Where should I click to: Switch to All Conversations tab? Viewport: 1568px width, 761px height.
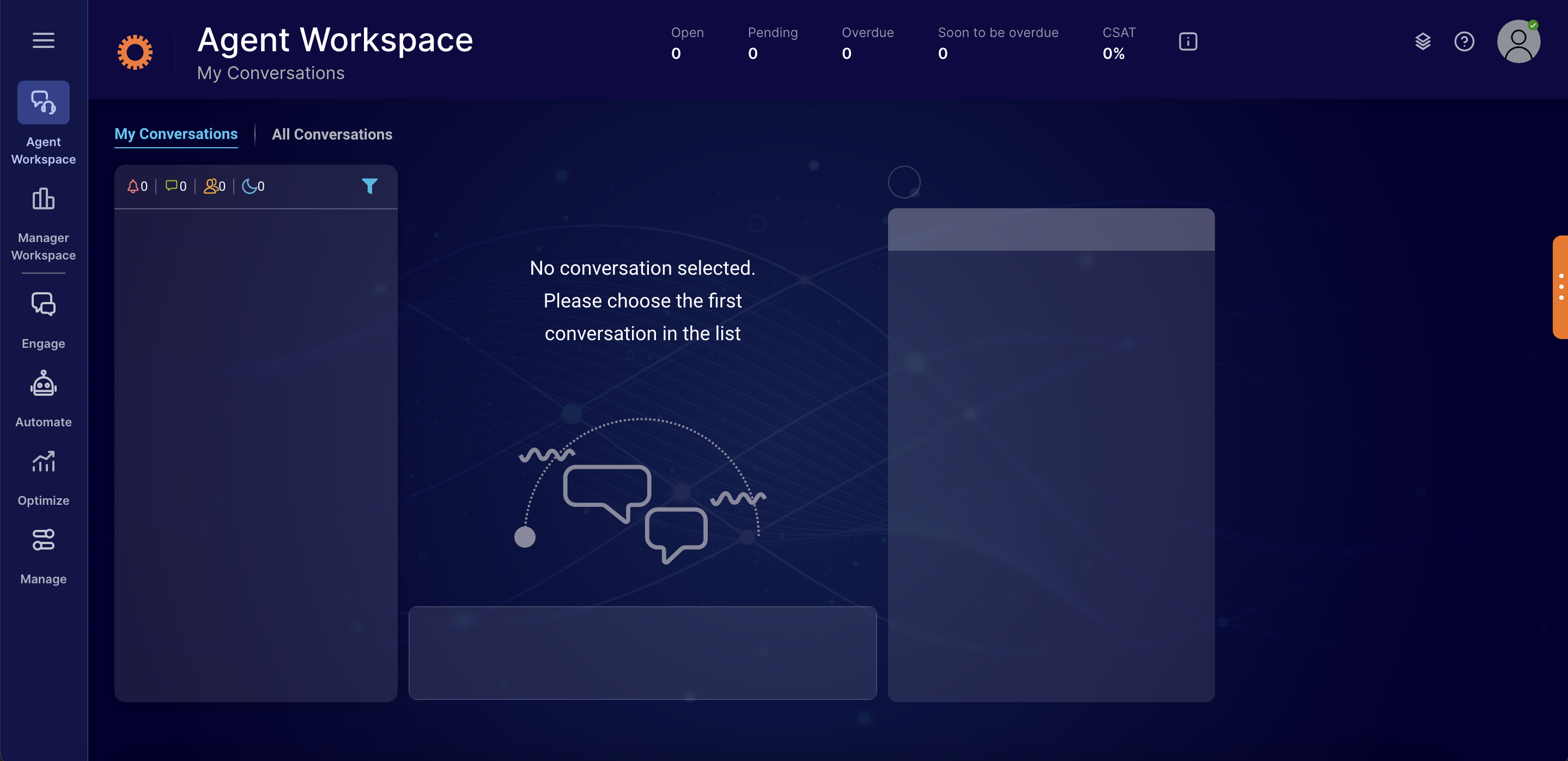[332, 135]
